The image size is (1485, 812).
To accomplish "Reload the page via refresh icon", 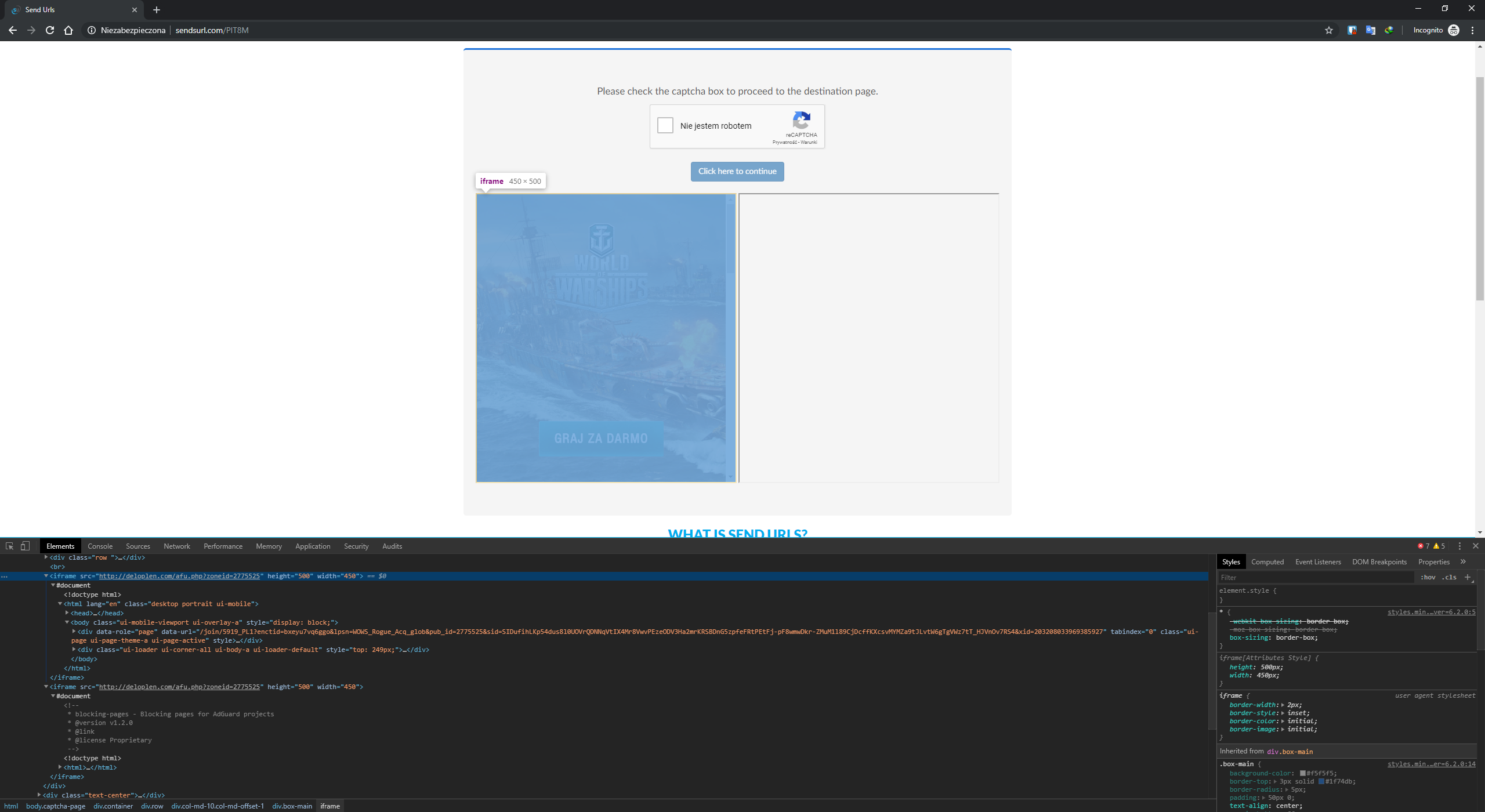I will click(49, 30).
